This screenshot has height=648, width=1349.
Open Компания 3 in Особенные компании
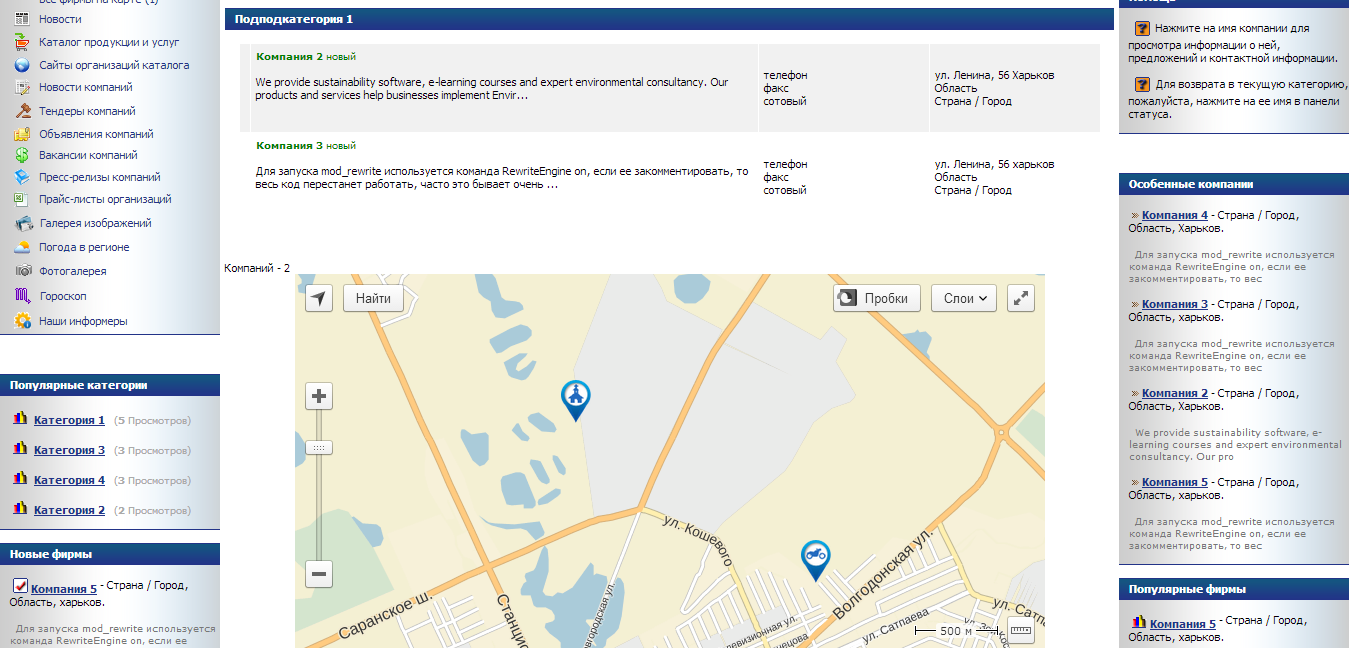(x=1175, y=304)
